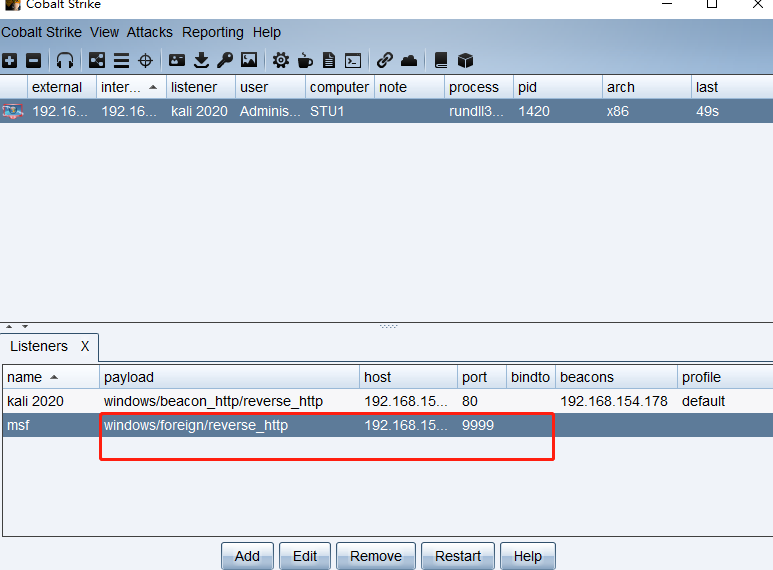
Task: Sort sessions by user column header
Action: 270,87
